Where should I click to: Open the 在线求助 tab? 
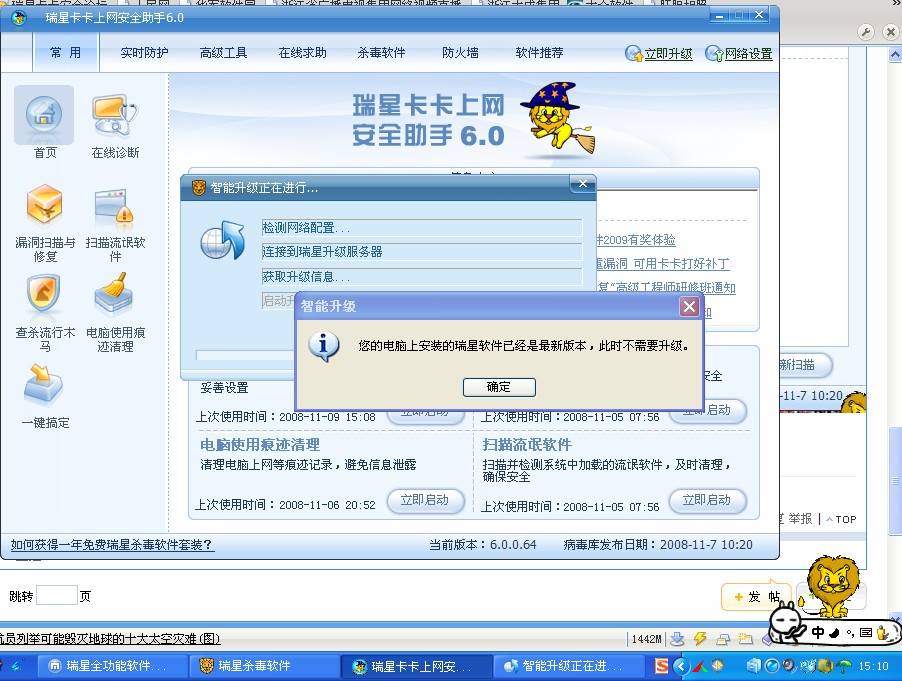pos(303,53)
